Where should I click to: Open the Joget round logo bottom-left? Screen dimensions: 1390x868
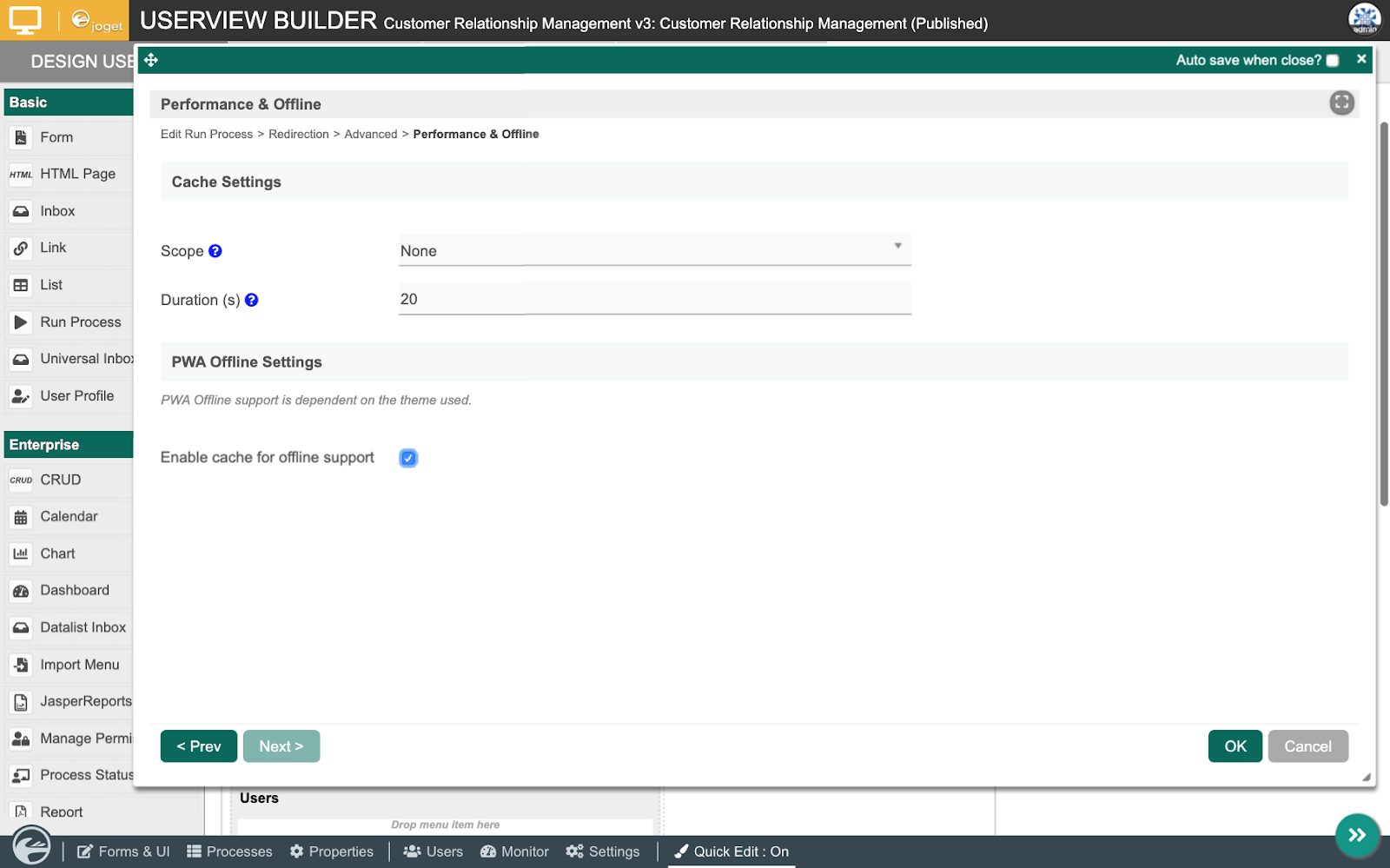tap(31, 845)
